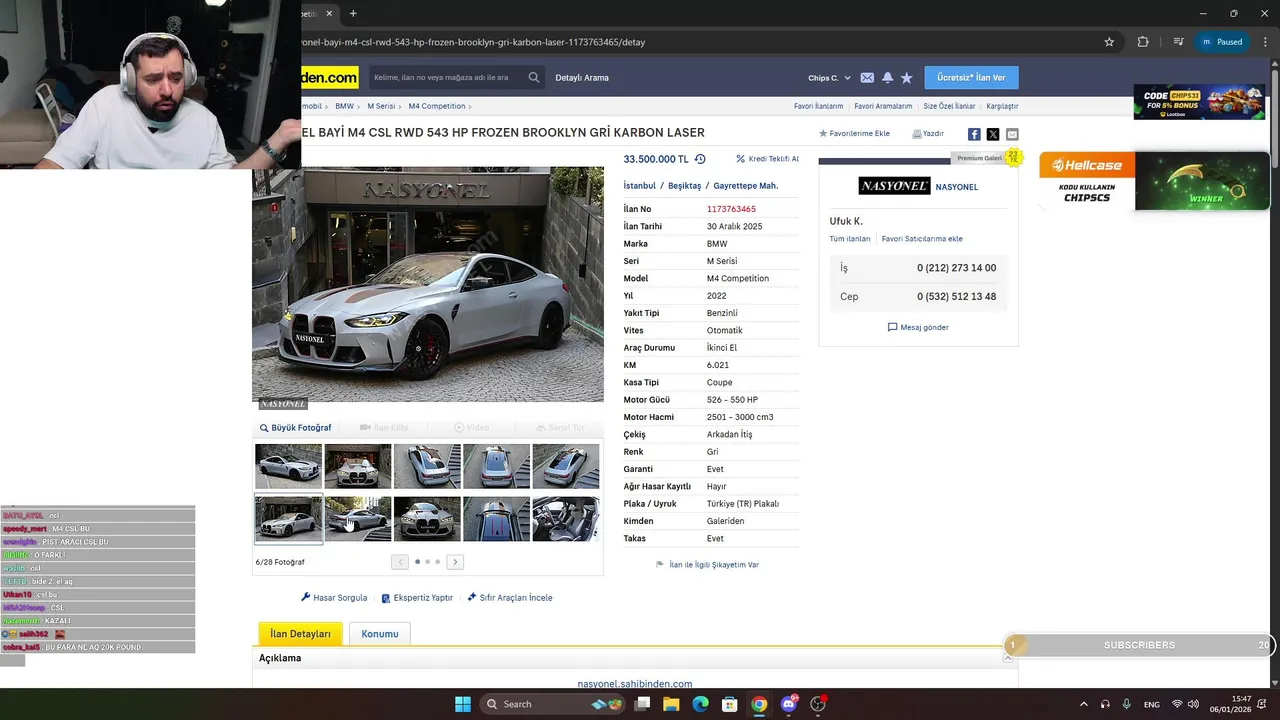Click the Nasyonel gallery logo
Screen dimensions: 1280x720
(894, 186)
